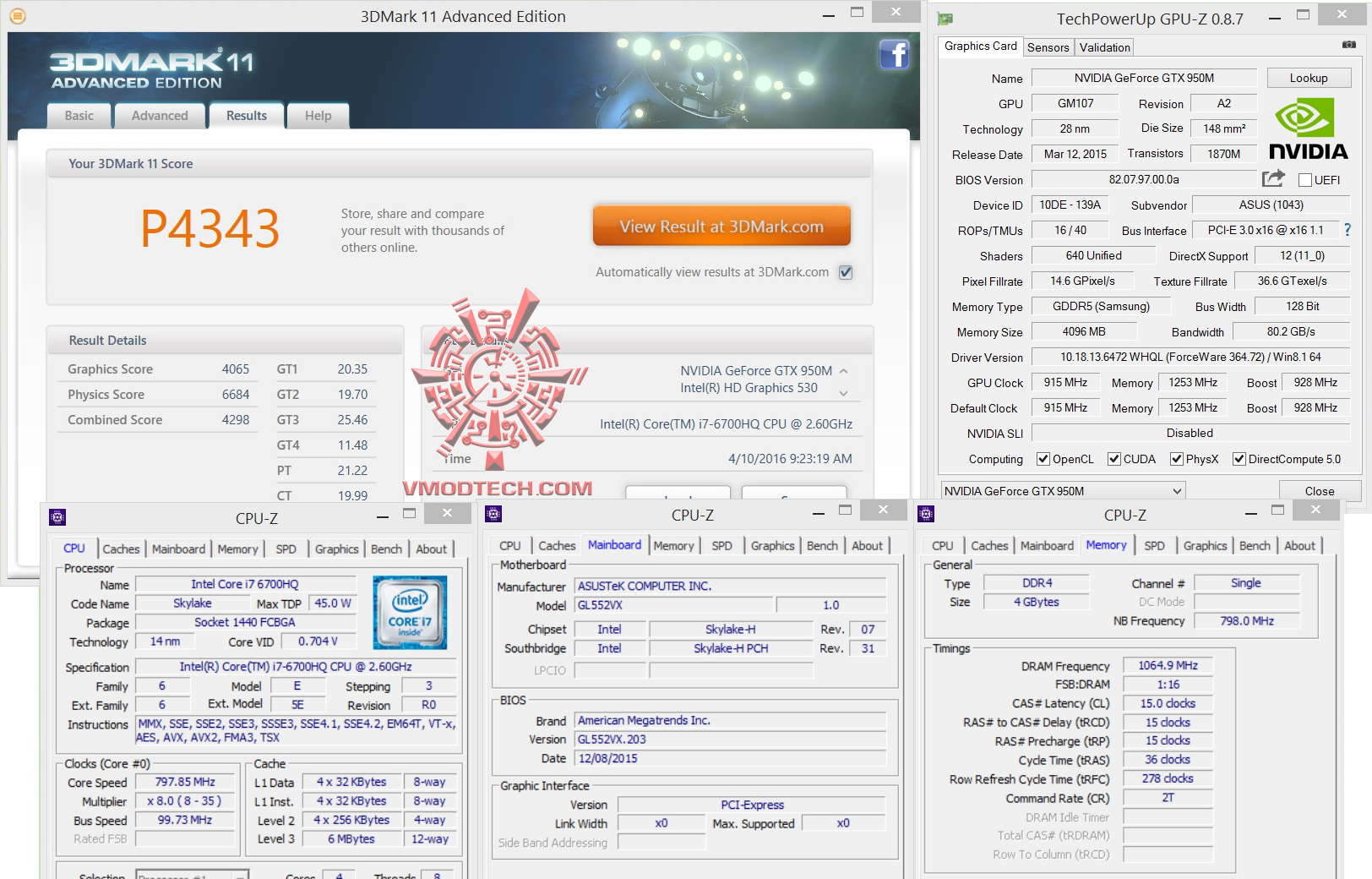Switch to the Advanced tab in 3DMark

pos(160,116)
